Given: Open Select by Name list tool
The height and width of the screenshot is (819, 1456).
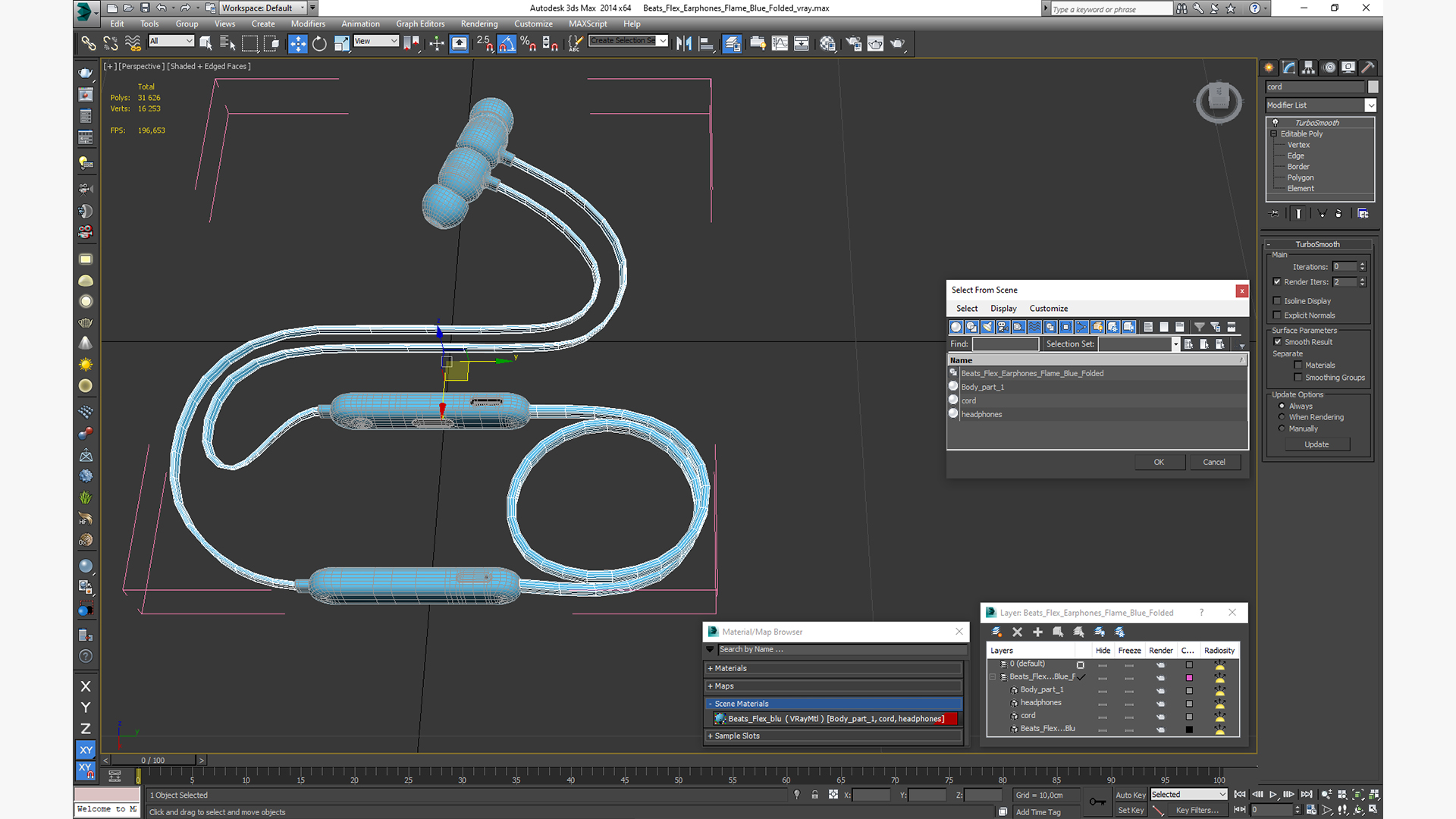Looking at the screenshot, I should coord(227,44).
